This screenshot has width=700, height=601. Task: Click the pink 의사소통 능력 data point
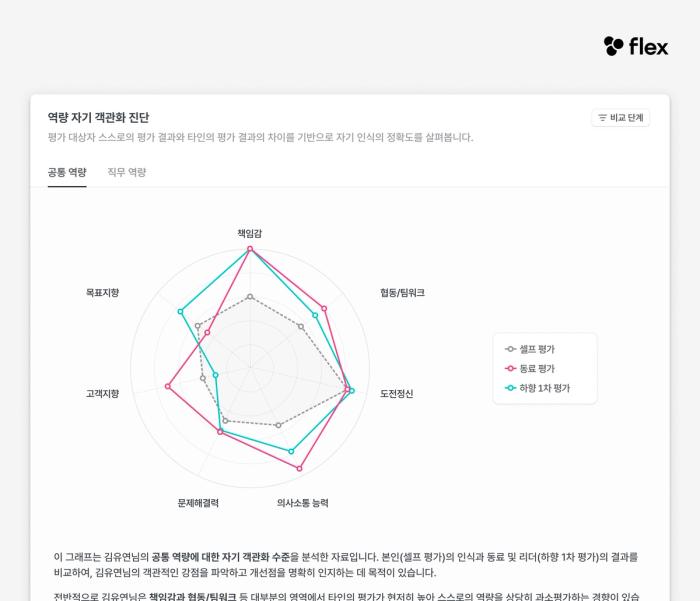[300, 468]
